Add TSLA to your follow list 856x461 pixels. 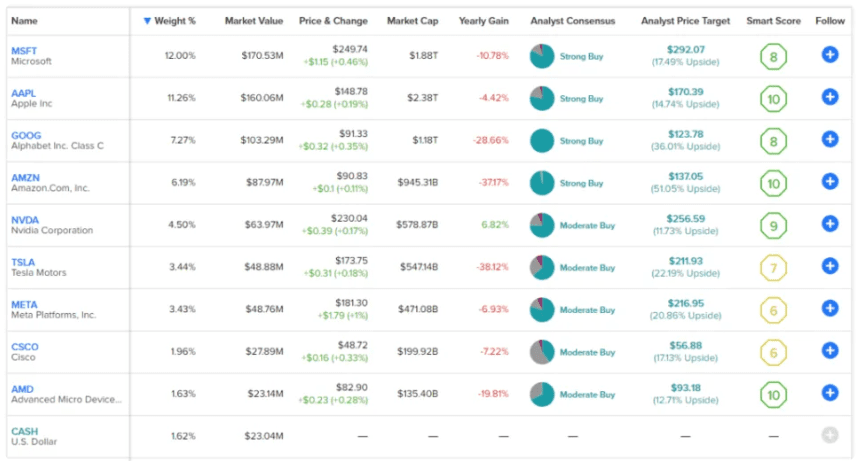[830, 266]
